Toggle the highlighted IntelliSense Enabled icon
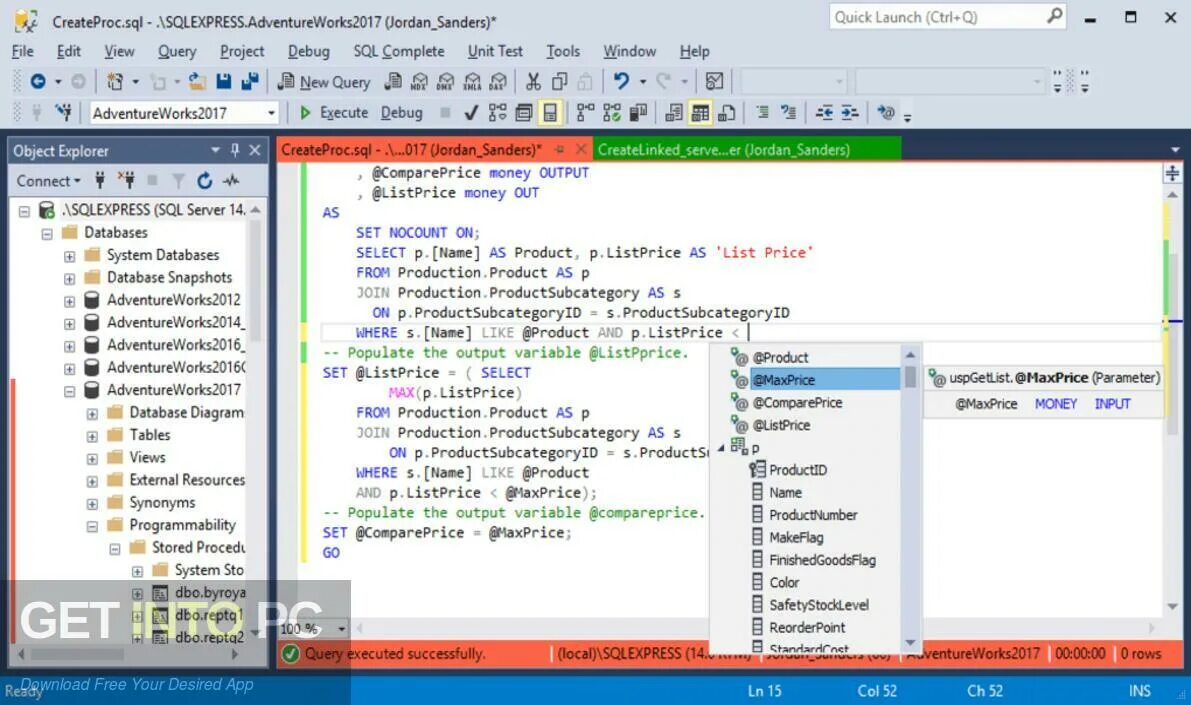 tap(550, 113)
